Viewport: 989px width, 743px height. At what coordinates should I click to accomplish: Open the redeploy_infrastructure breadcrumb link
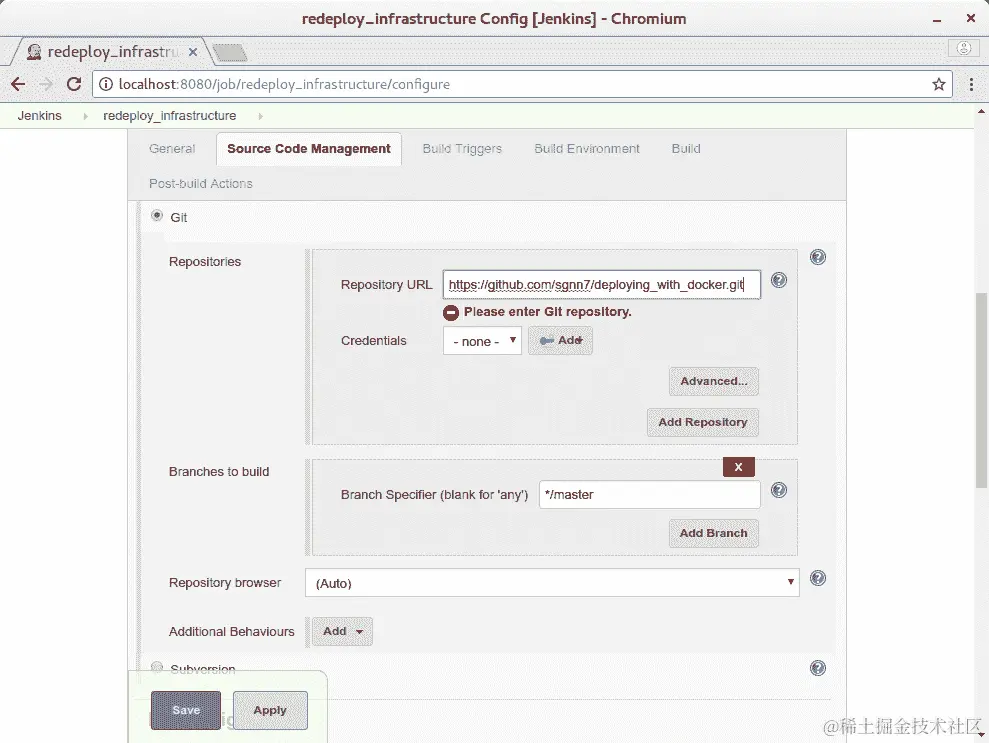(170, 116)
